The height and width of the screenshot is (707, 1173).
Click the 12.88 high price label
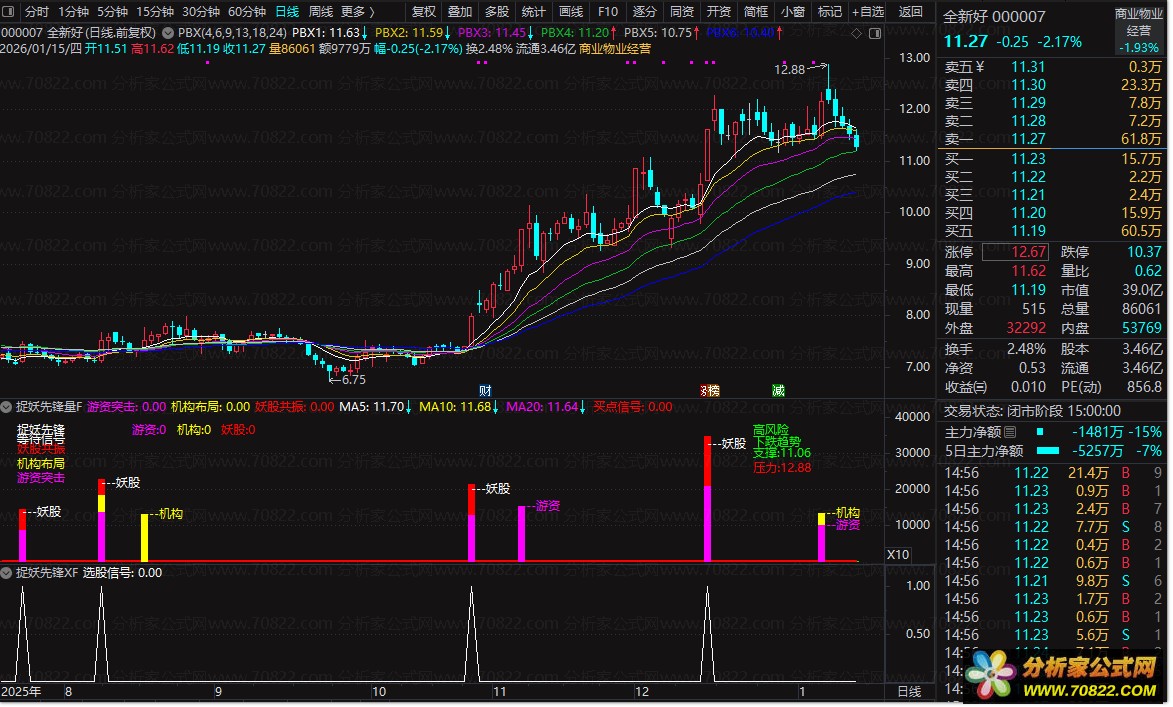coord(789,70)
